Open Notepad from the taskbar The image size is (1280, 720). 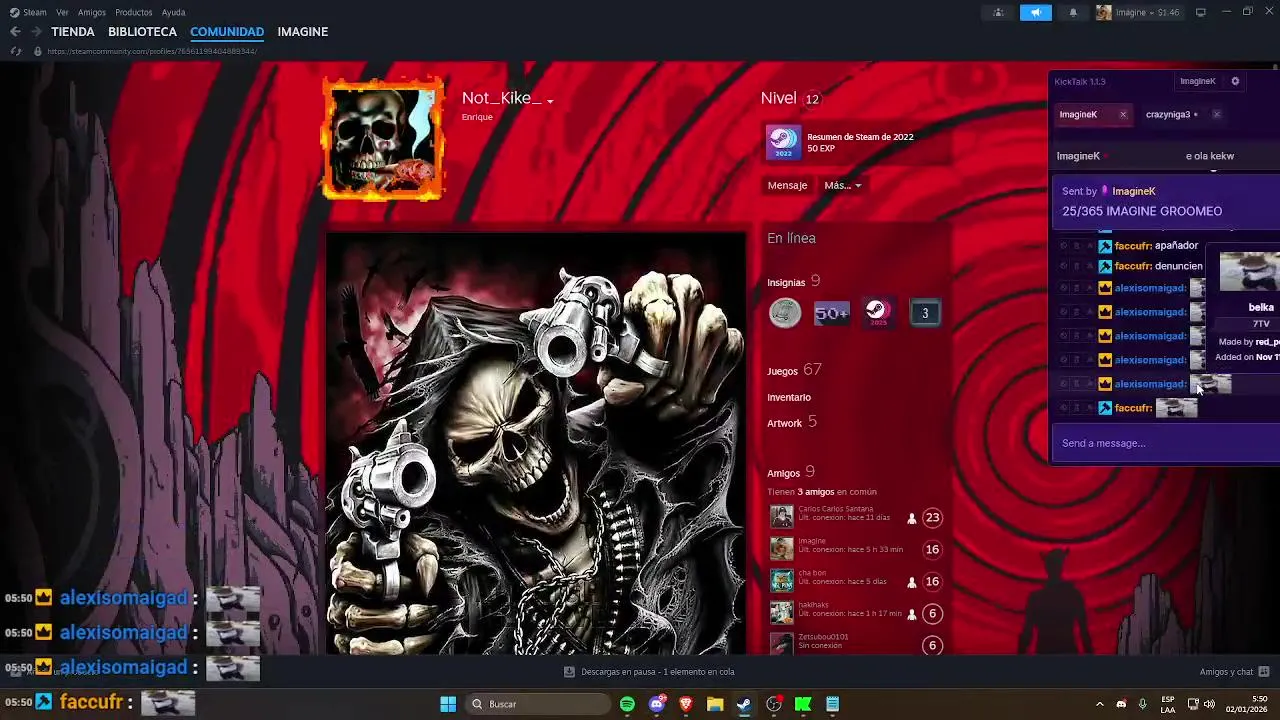tap(832, 704)
